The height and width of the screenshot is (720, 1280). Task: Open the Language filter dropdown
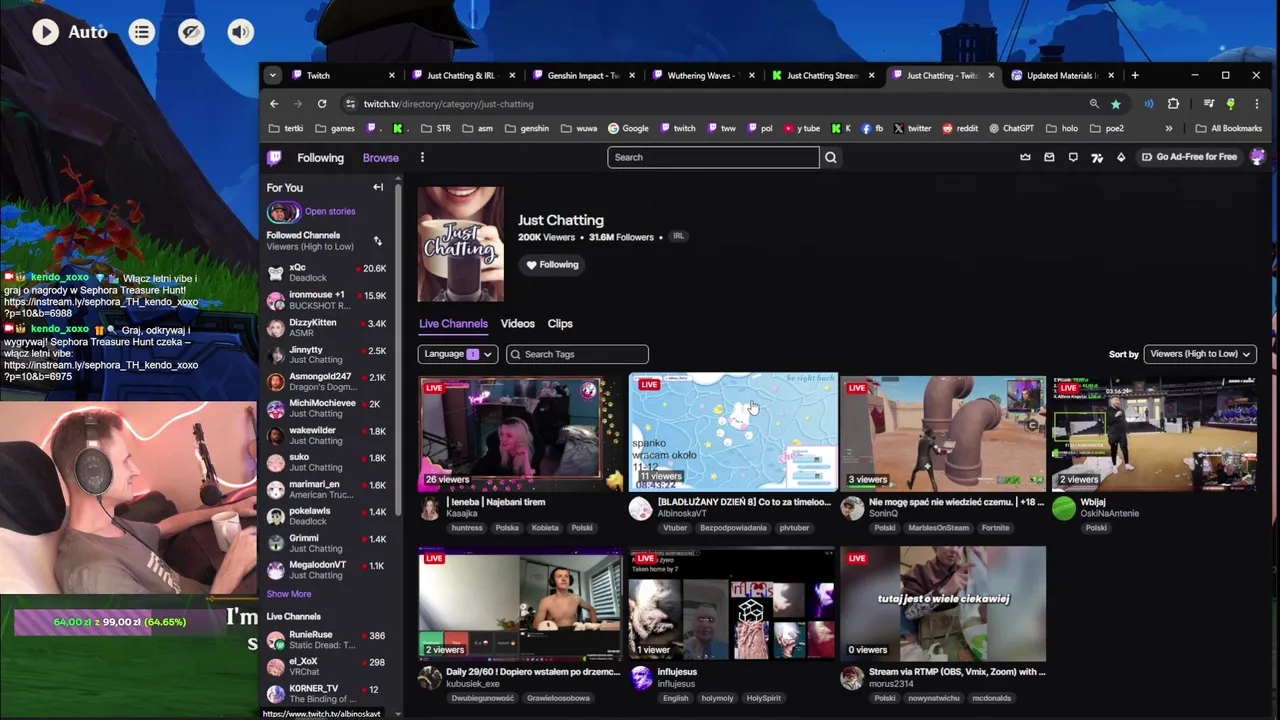(457, 354)
